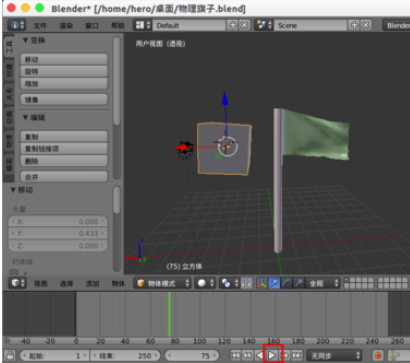The width and height of the screenshot is (410, 363).
Task: Jump to the first frame of playback
Action: 235,356
